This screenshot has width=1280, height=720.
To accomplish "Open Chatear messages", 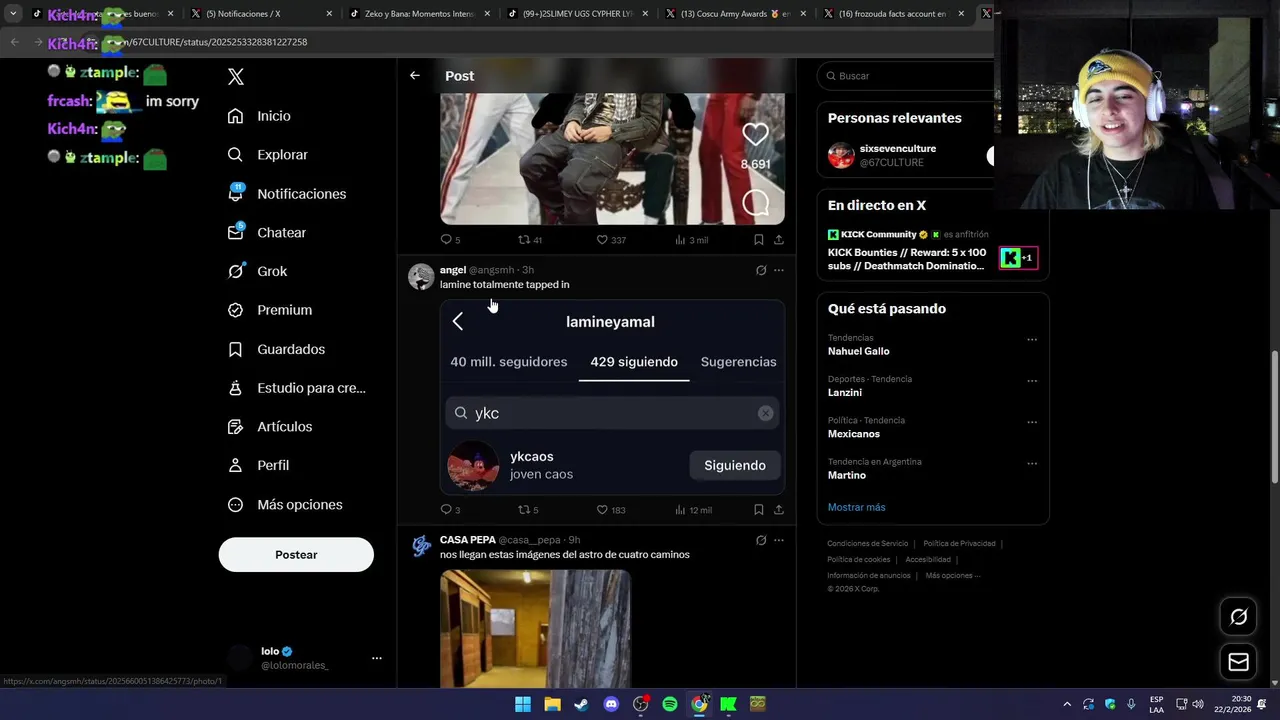I will (266, 232).
